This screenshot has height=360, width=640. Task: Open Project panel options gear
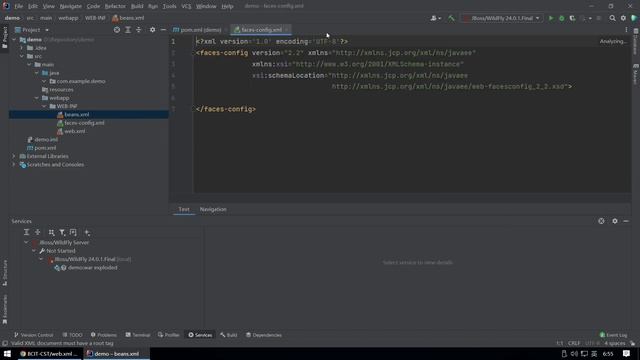(152, 30)
